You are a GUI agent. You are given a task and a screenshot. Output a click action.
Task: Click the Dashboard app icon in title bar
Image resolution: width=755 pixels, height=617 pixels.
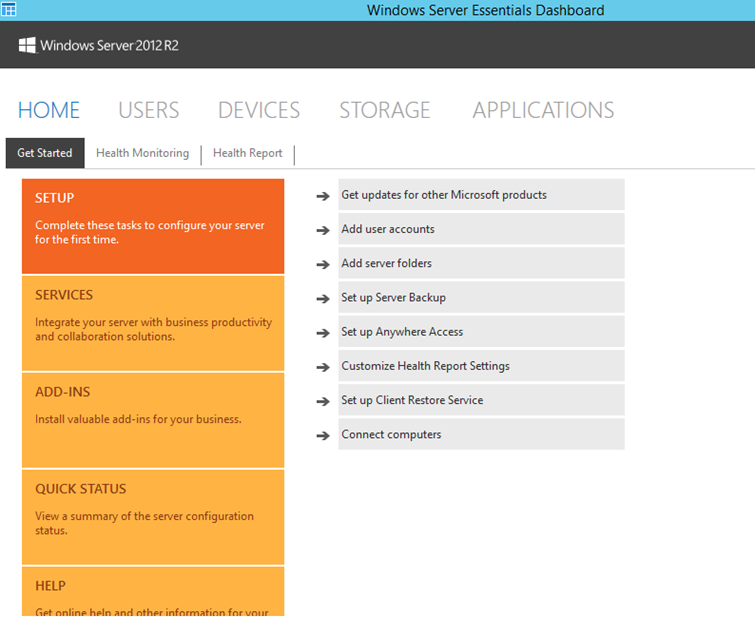9,9
